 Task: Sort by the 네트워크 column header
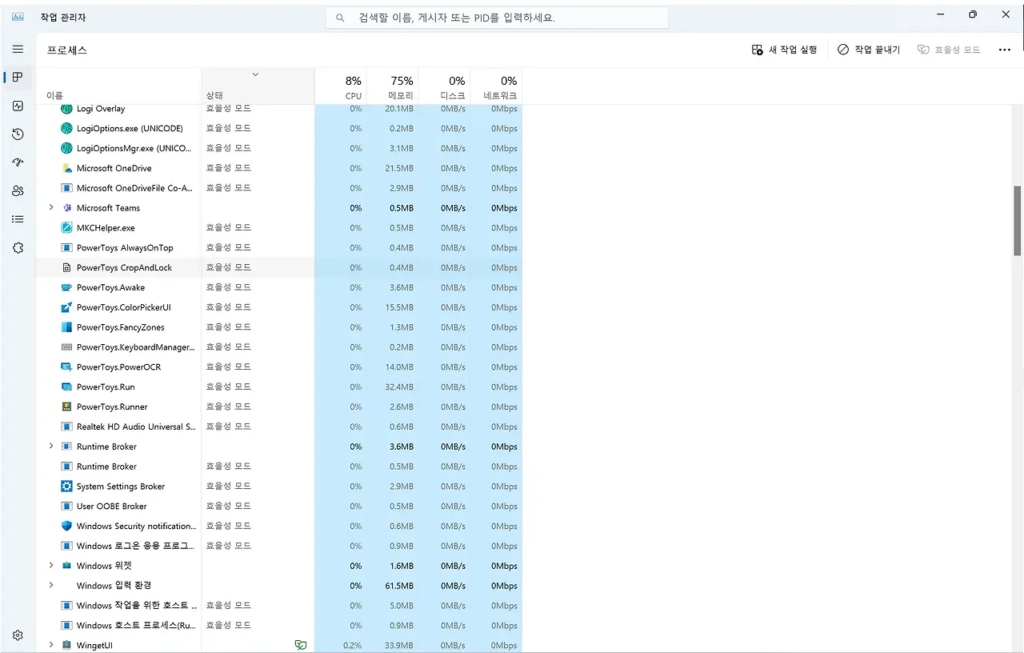click(496, 86)
